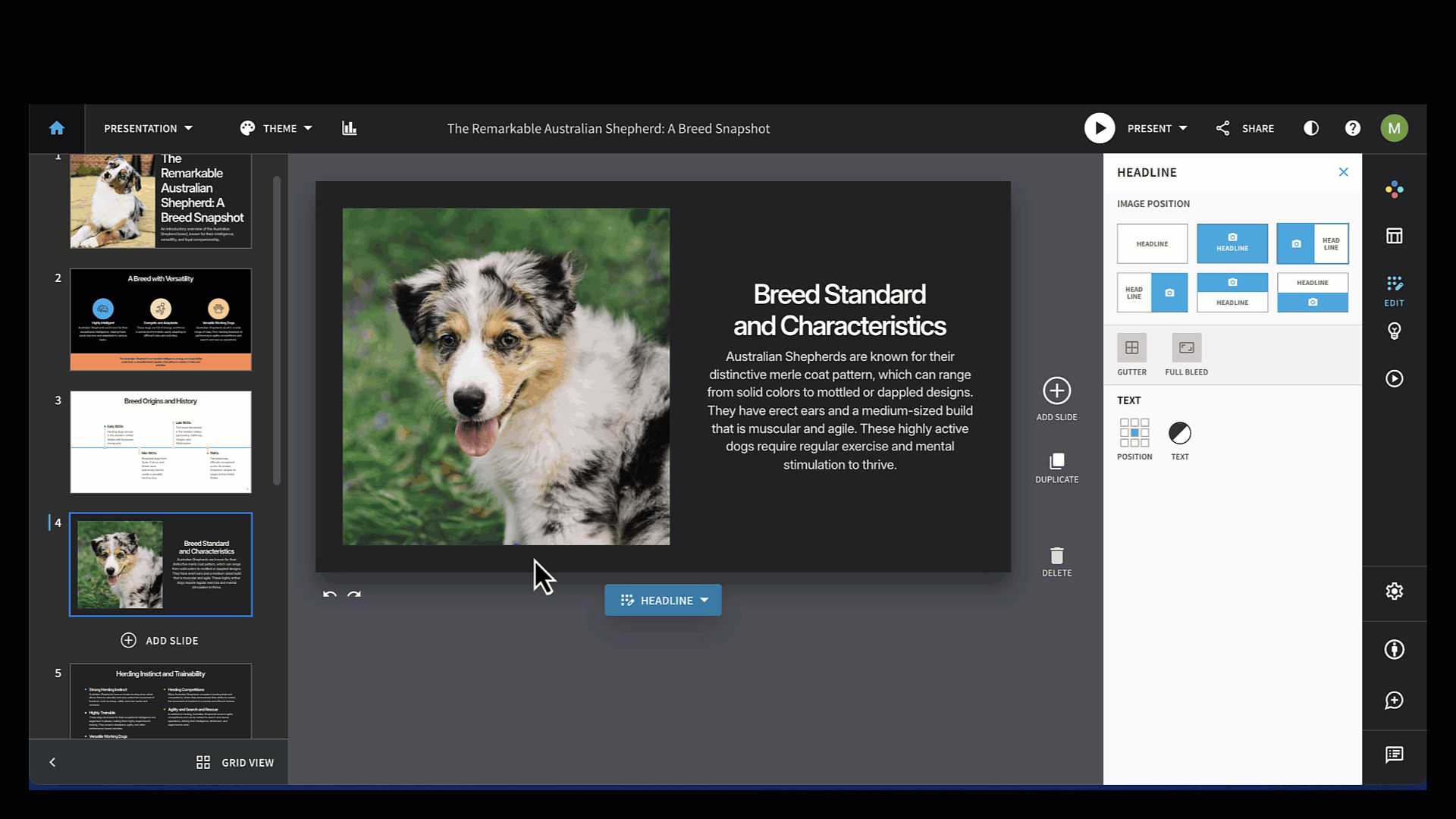Click the Breed Standard and Characteristics heading
The image size is (1456, 819).
839,309
